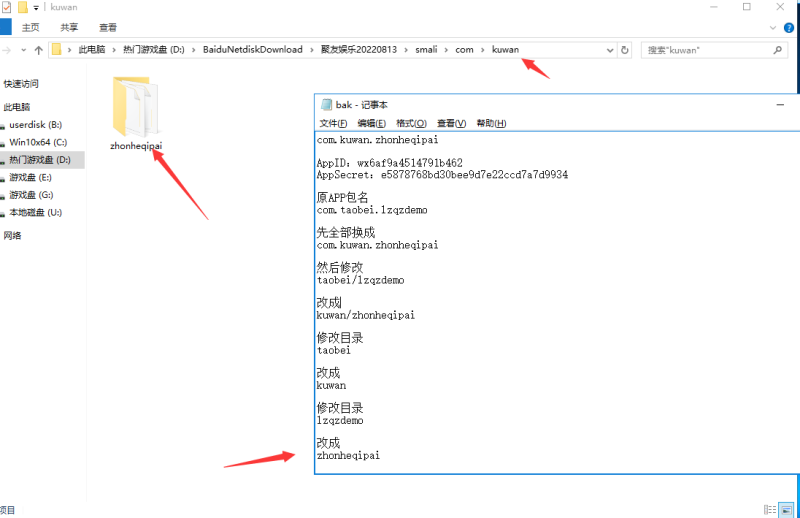Viewport: 800px width, 518px height.
Task: Open the 查看 tab in Explorer ribbon
Action: (107, 28)
